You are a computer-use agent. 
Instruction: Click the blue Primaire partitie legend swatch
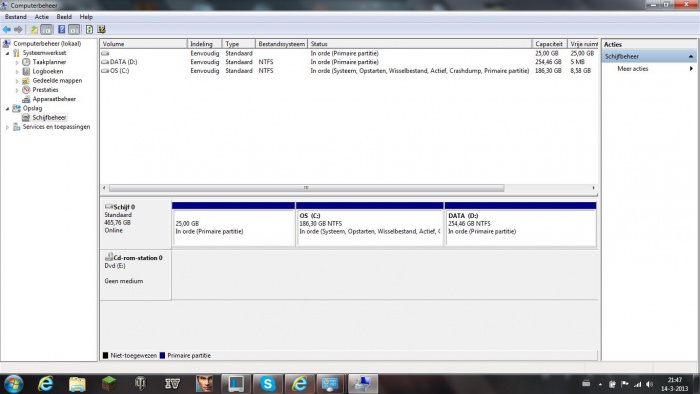click(x=162, y=356)
